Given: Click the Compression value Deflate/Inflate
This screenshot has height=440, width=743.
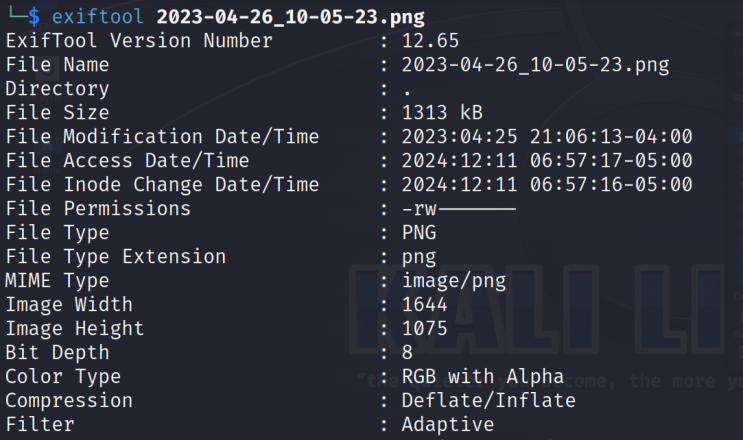Looking at the screenshot, I should 489,401.
